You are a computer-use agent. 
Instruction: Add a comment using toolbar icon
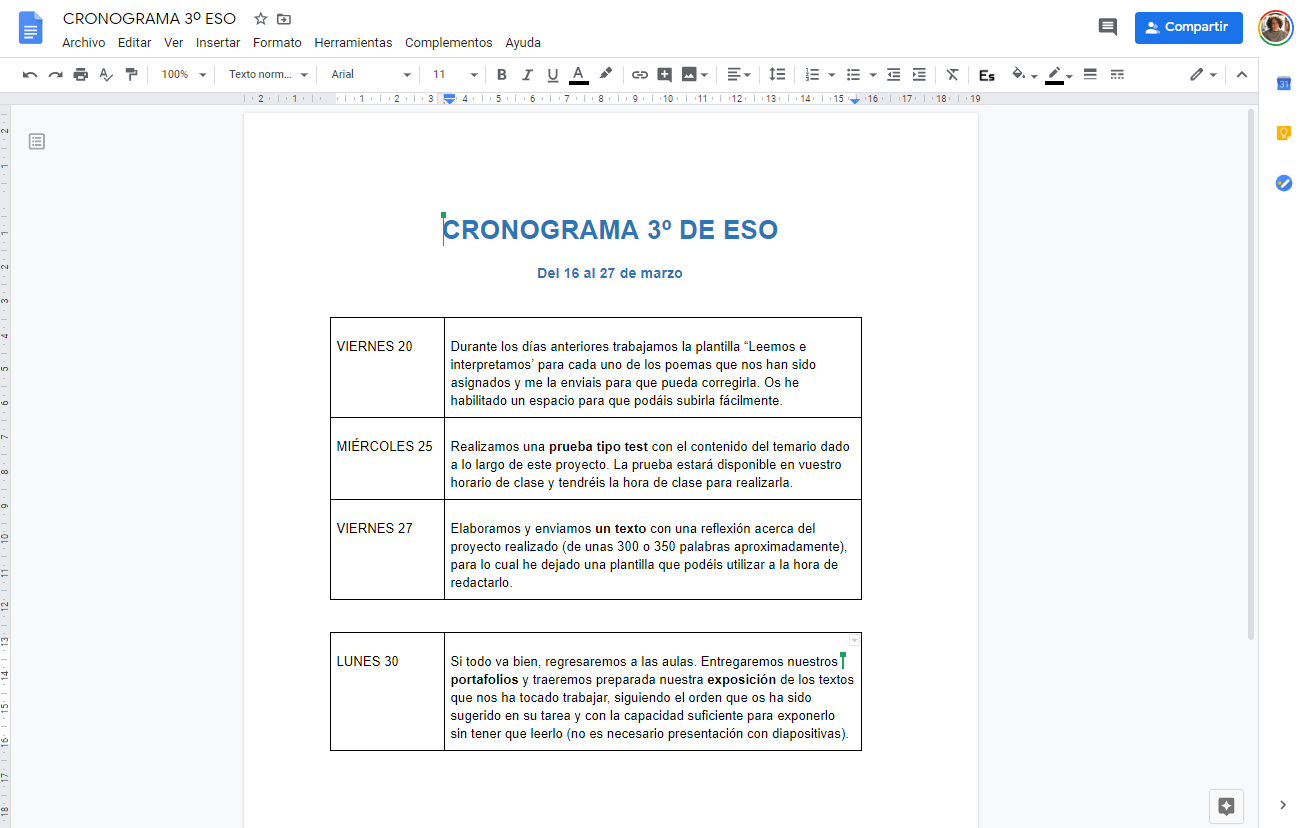(x=665, y=75)
